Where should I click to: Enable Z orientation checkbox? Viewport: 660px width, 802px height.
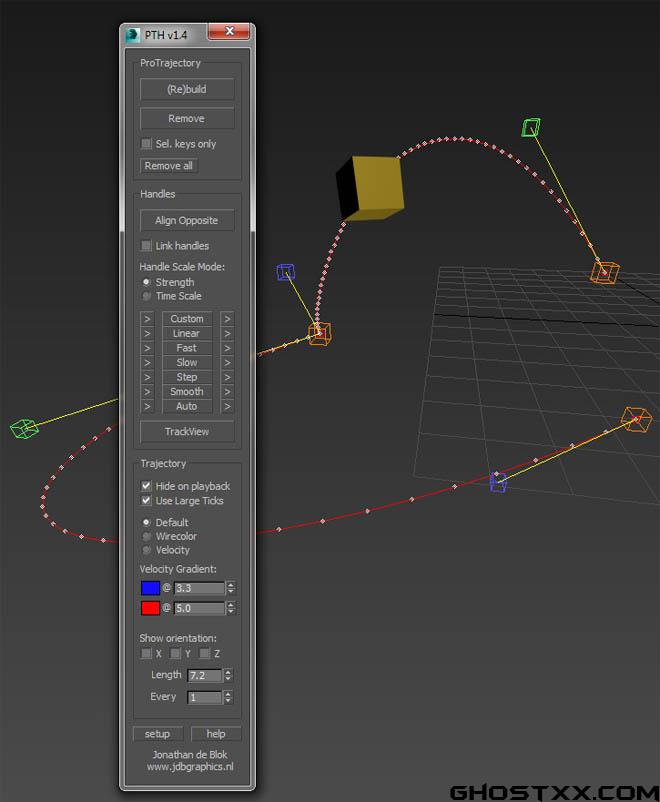point(205,653)
